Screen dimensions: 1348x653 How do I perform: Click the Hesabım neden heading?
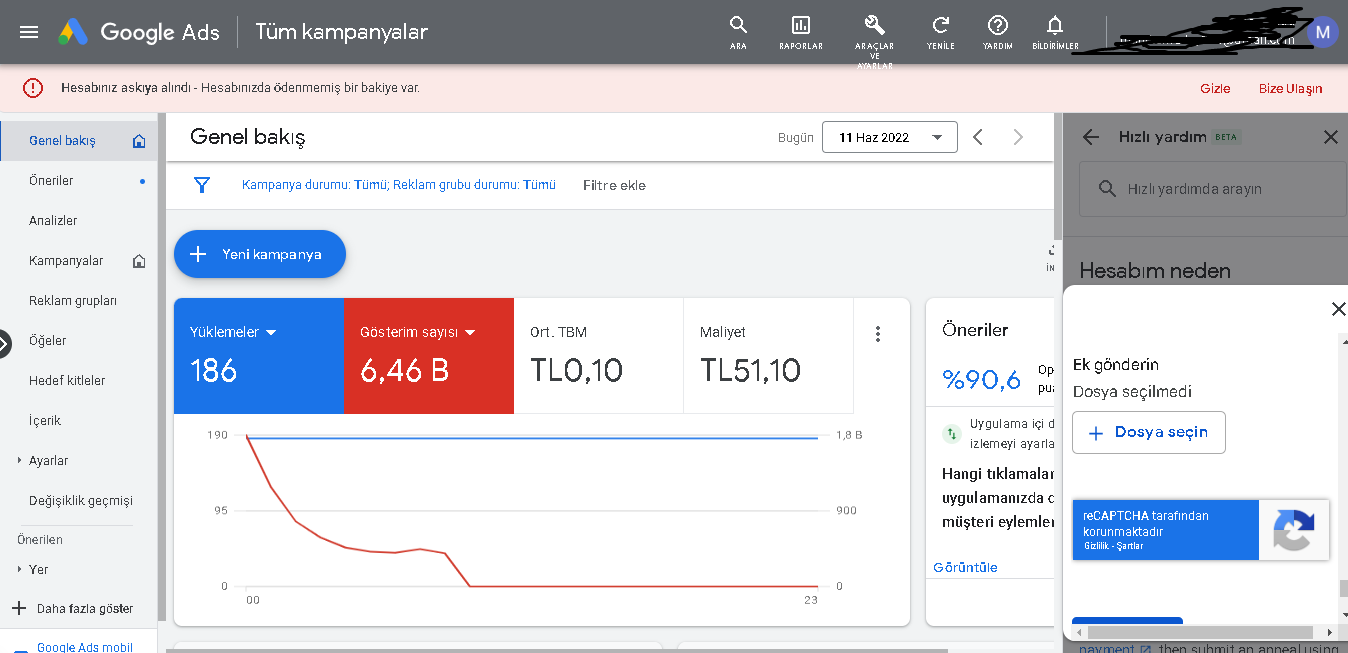(x=1155, y=270)
